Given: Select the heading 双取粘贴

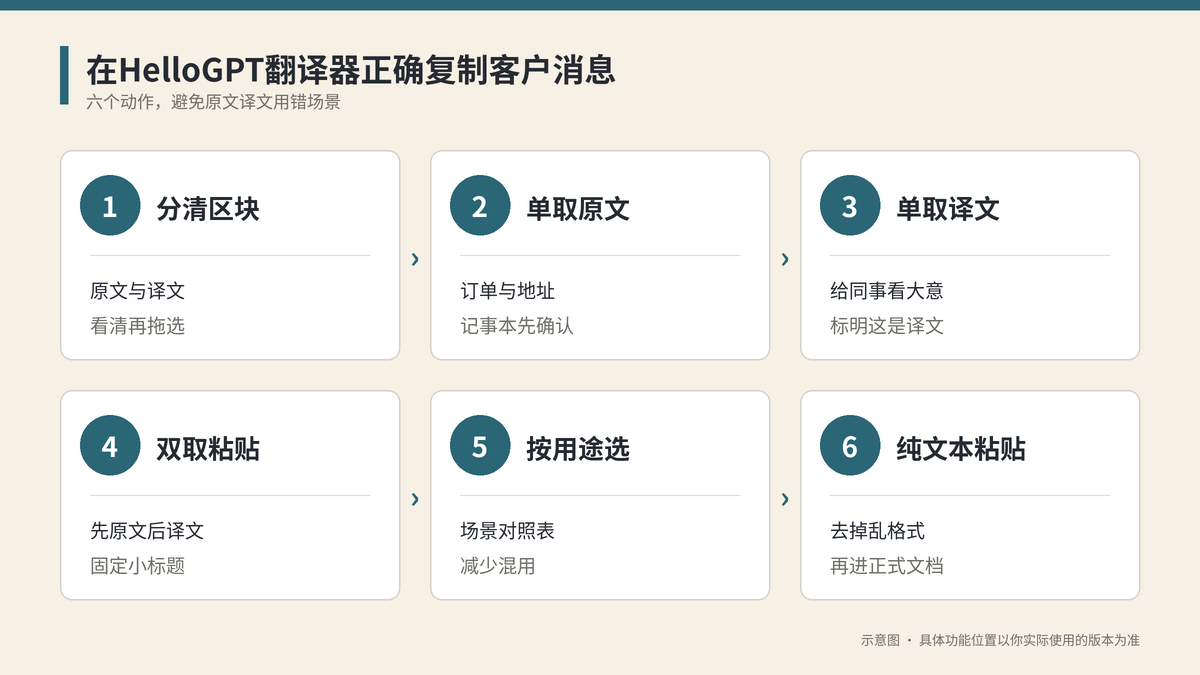Looking at the screenshot, I should [208, 448].
